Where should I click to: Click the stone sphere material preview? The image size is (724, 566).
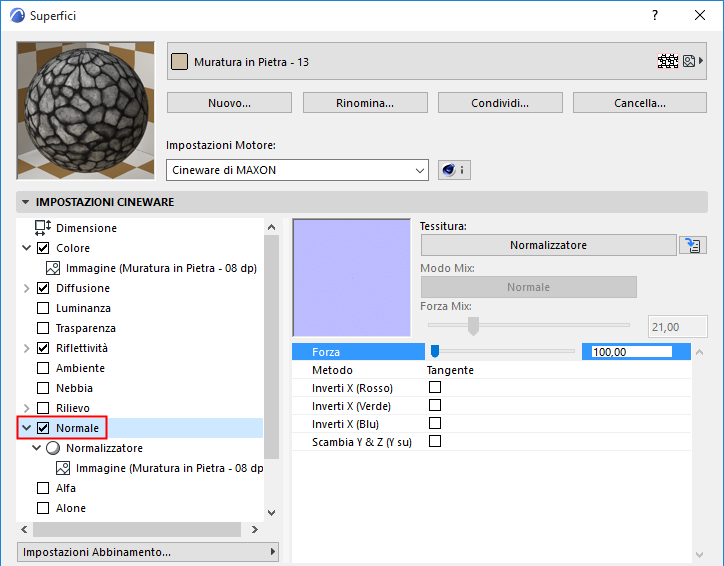[85, 110]
